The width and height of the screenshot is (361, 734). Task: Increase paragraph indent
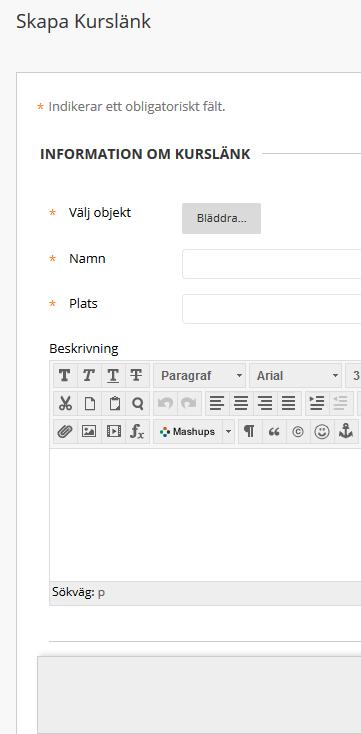click(x=317, y=404)
